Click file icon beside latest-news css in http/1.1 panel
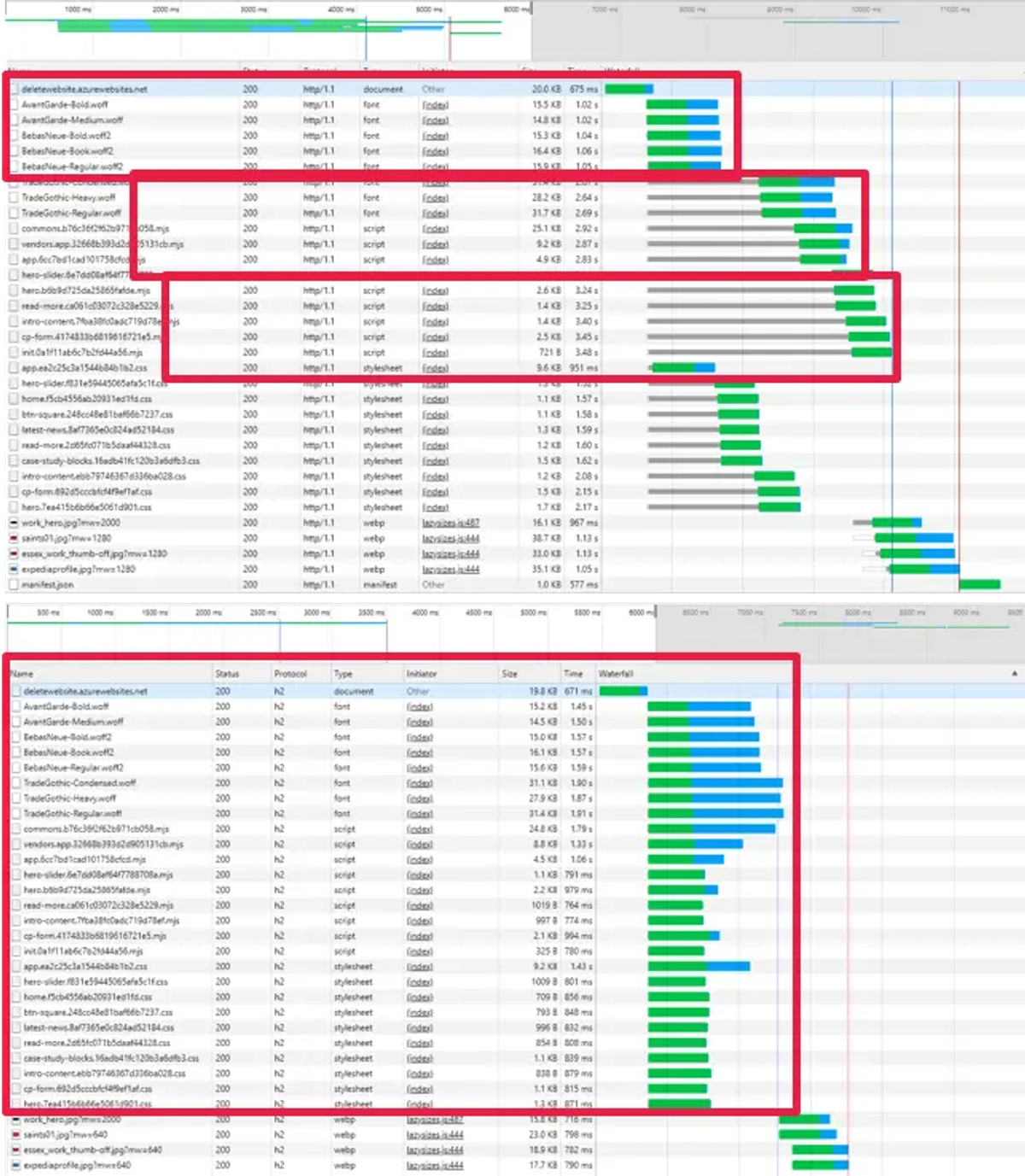Screen dimensions: 1025x1176 click(14, 430)
